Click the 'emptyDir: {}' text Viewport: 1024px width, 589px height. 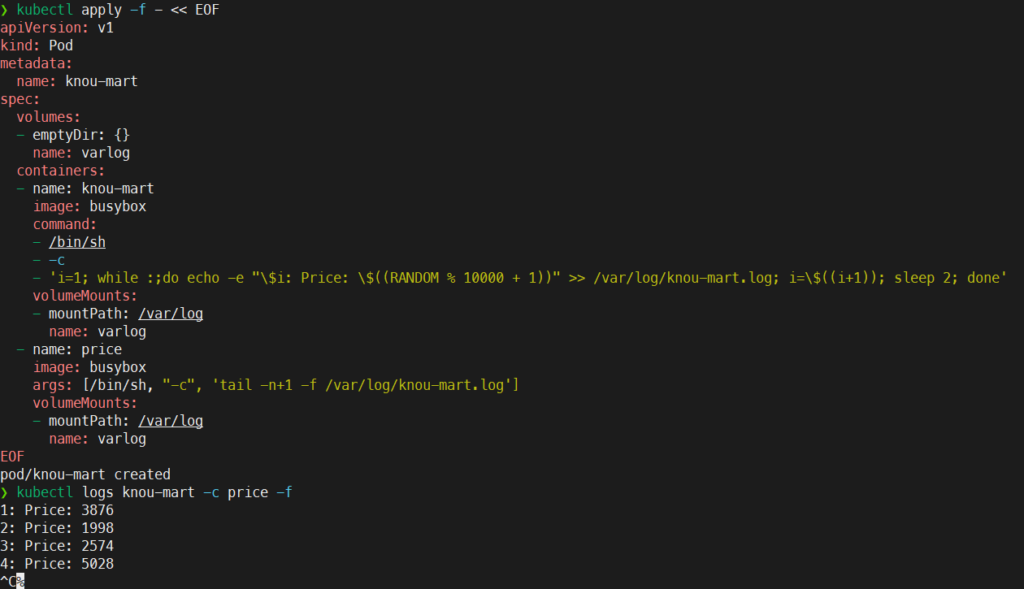point(81,135)
